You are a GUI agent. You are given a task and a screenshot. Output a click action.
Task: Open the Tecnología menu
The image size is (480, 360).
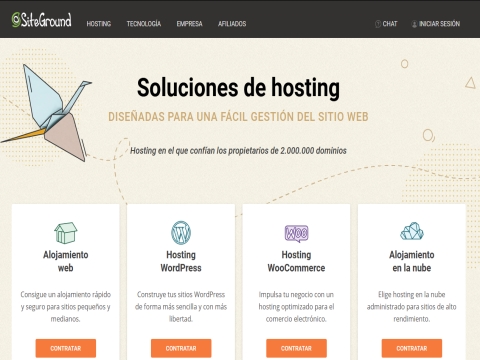[x=144, y=24]
